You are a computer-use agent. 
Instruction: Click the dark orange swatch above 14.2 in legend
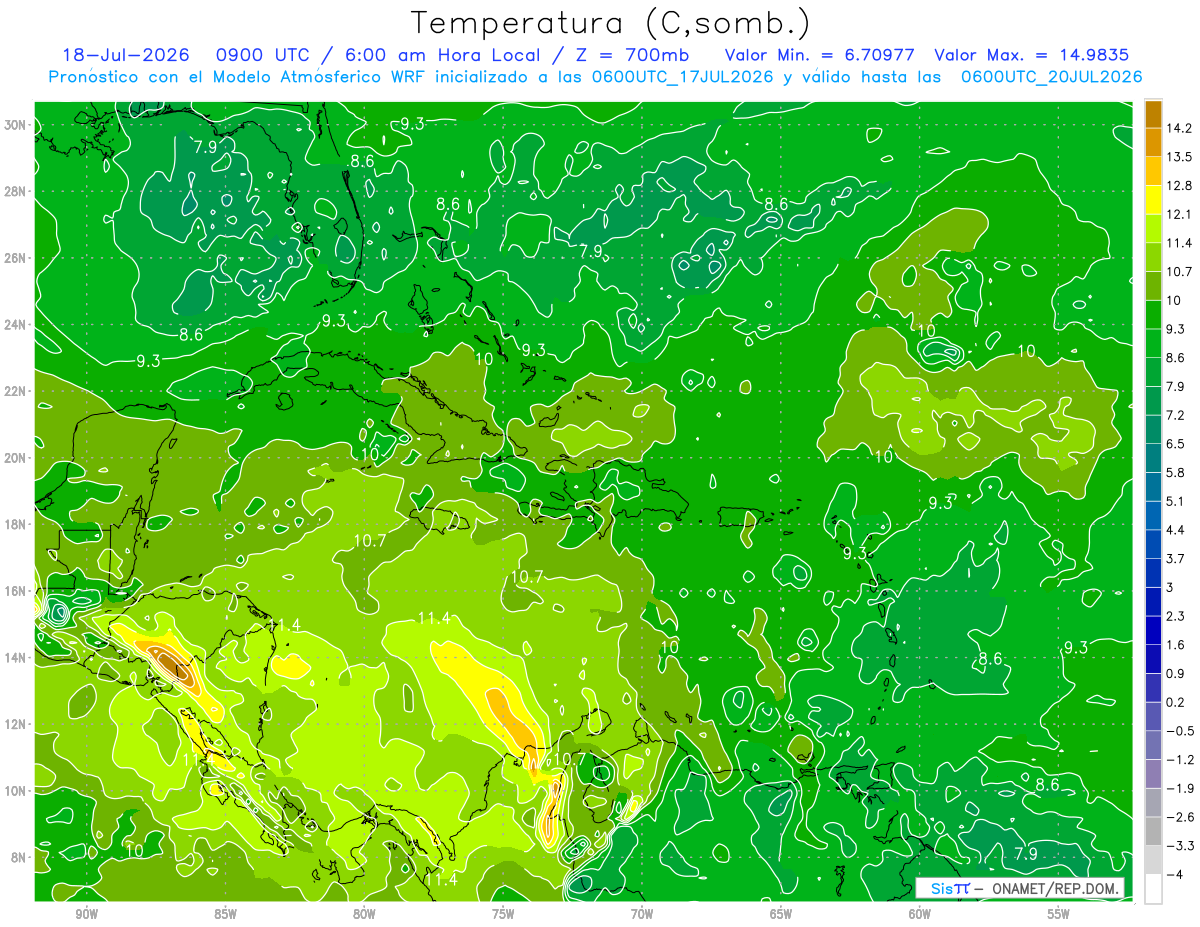coord(1153,114)
